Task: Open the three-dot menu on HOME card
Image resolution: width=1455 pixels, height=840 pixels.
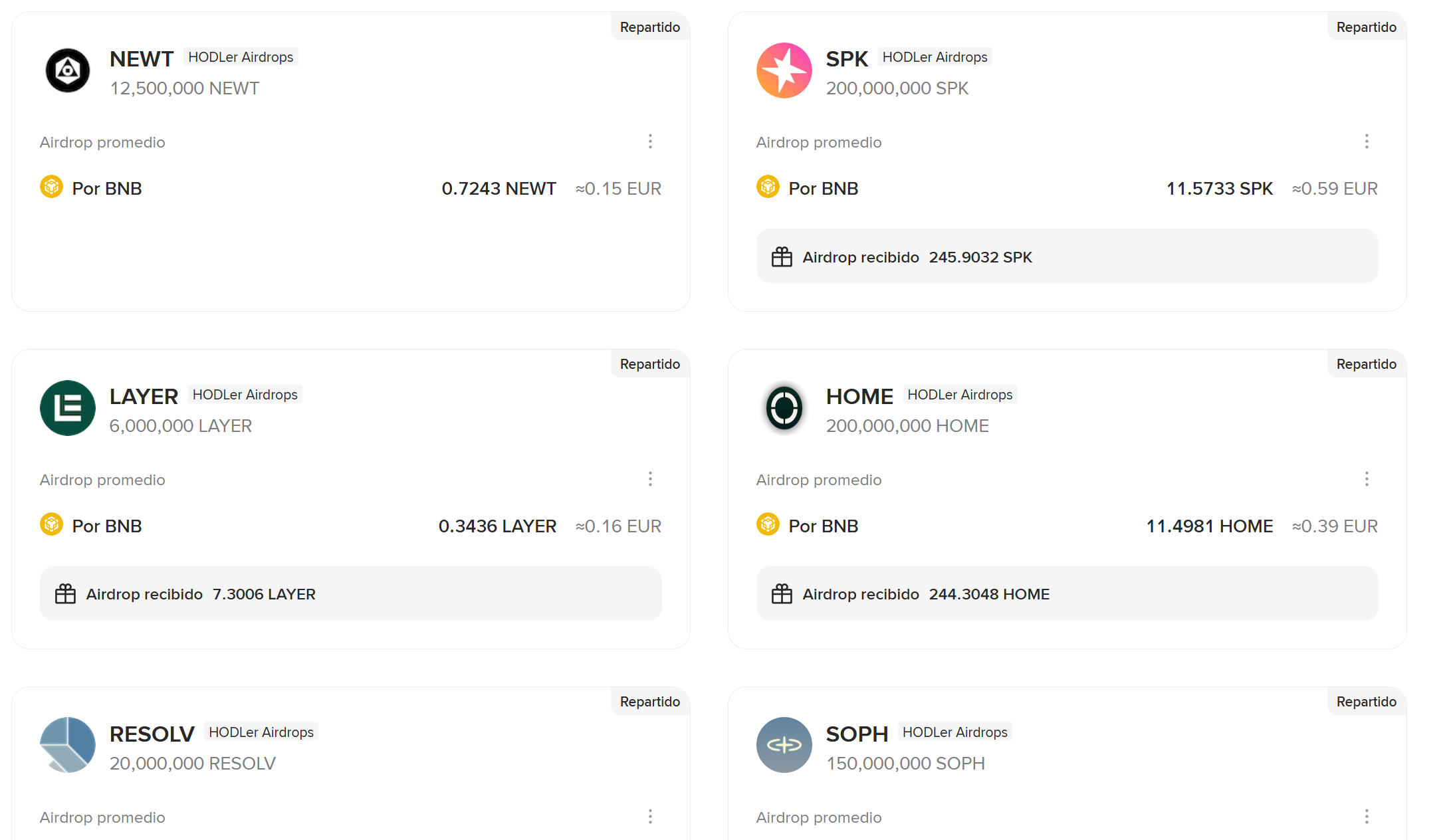Action: coord(1367,479)
